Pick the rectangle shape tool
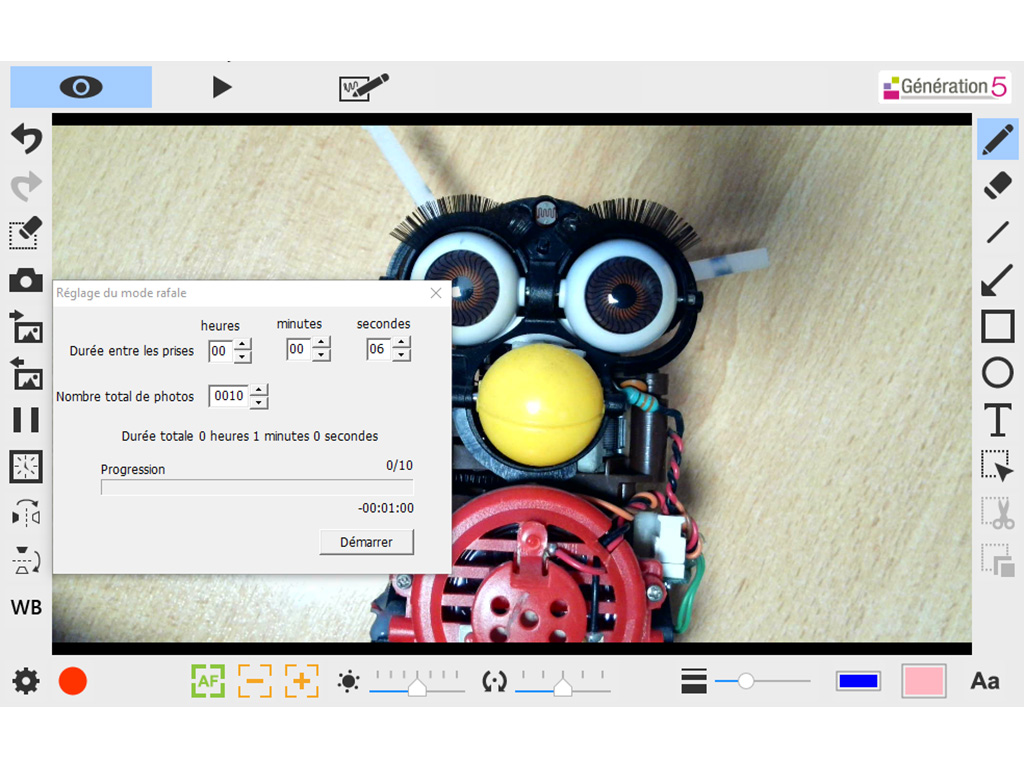The width and height of the screenshot is (1024, 768). (x=997, y=326)
